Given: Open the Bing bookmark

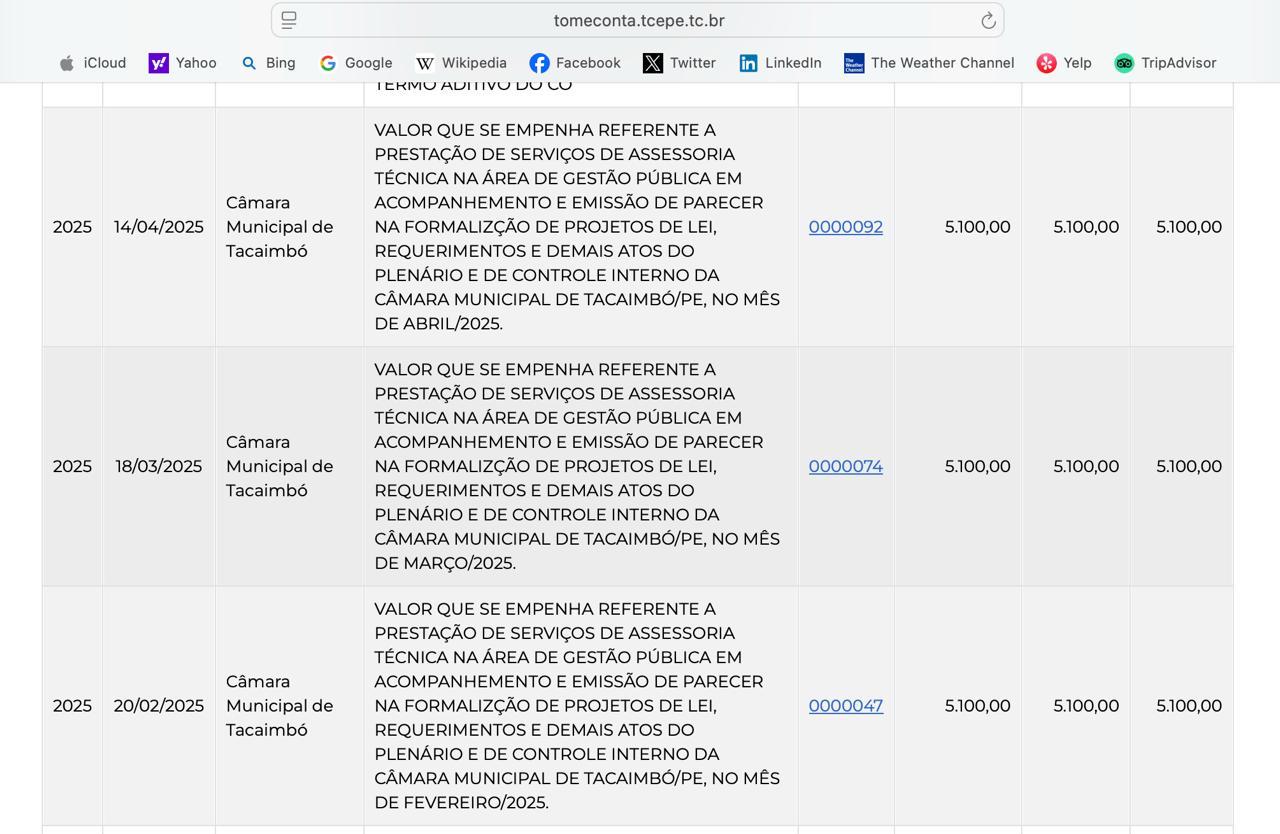Looking at the screenshot, I should pos(268,63).
